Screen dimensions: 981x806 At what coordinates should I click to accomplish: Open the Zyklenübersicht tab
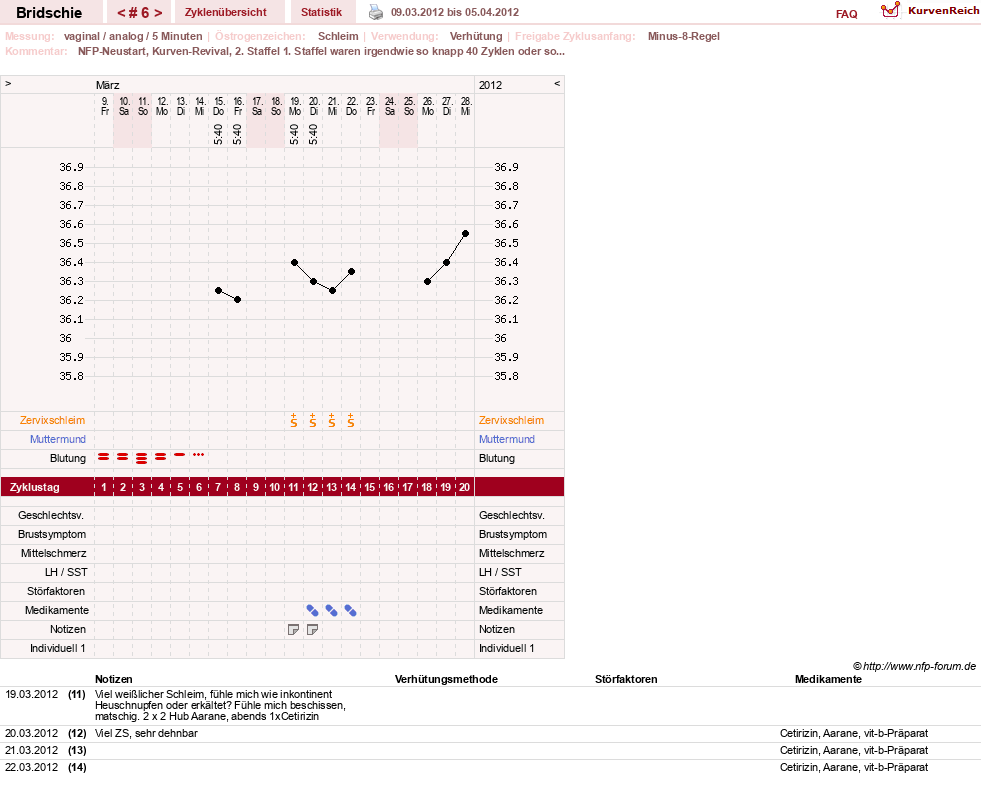[225, 12]
